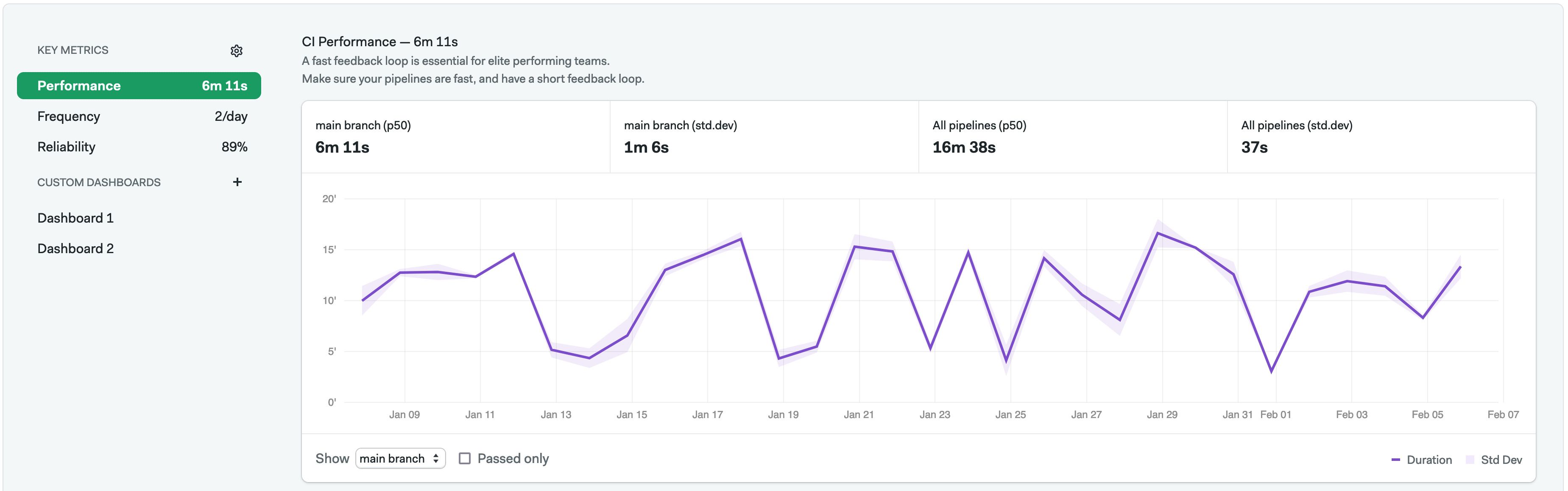
Task: Click the 1m 6s value
Action: pyautogui.click(x=646, y=147)
